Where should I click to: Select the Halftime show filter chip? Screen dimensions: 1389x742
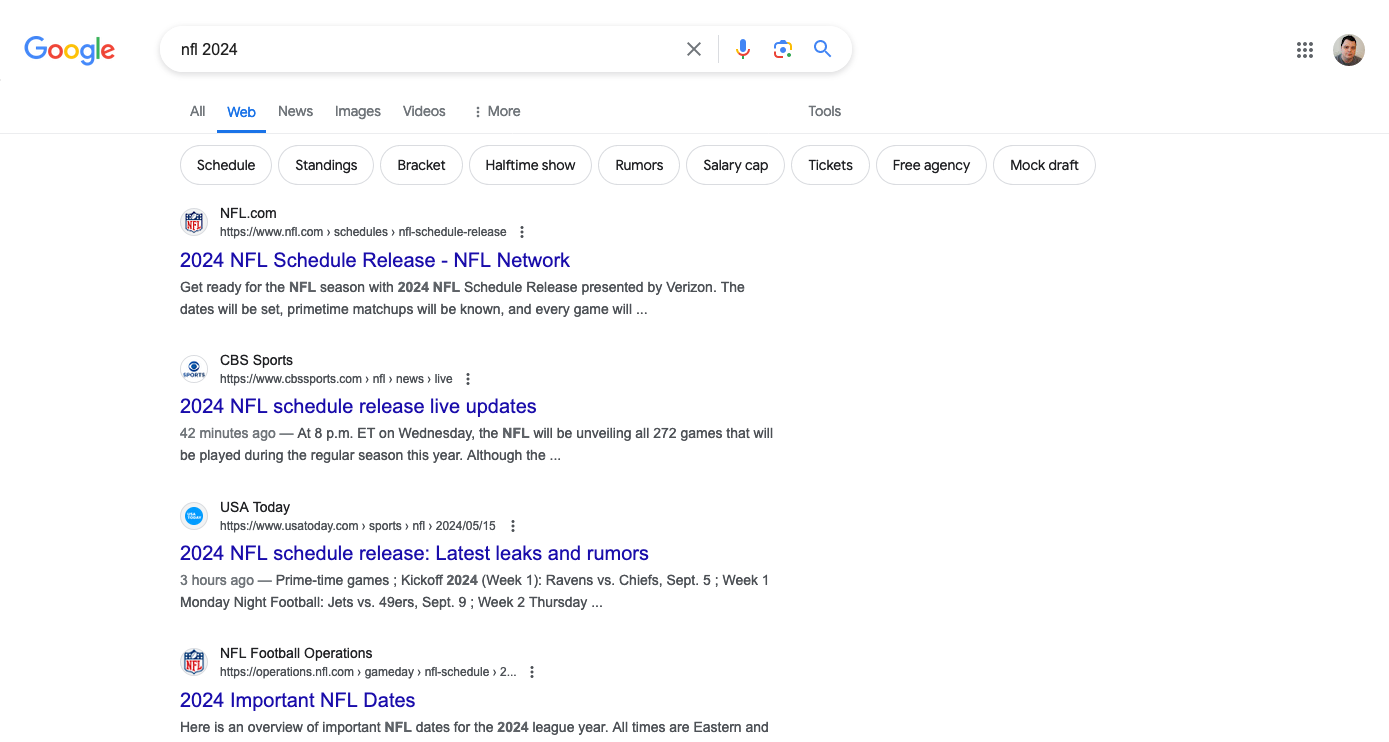point(530,165)
